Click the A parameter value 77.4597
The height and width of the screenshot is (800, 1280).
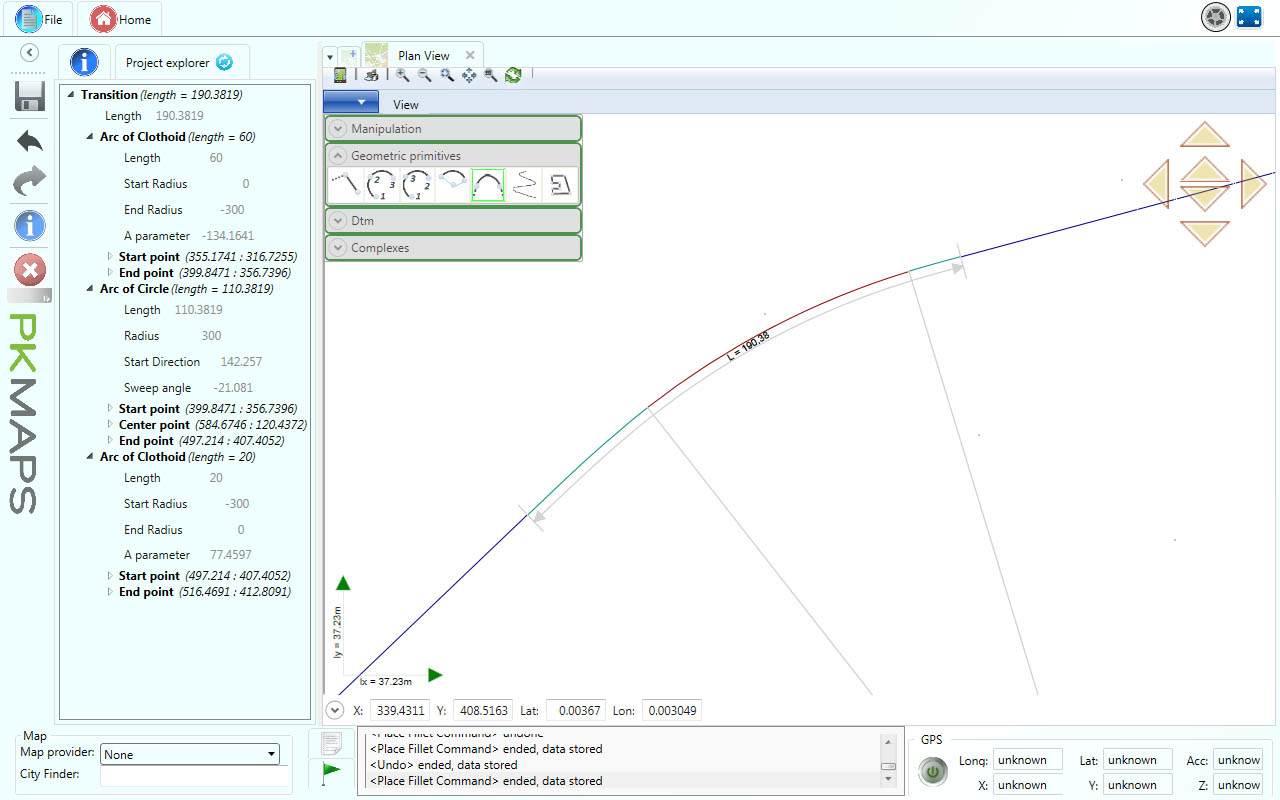tap(230, 555)
